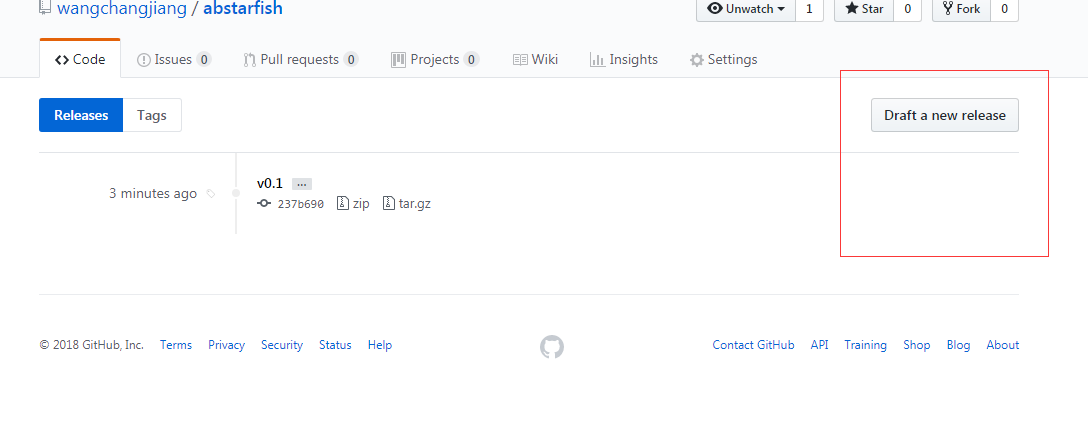Viewport: 1088px width, 431px height.
Task: Open the Issues tab
Action: (173, 60)
